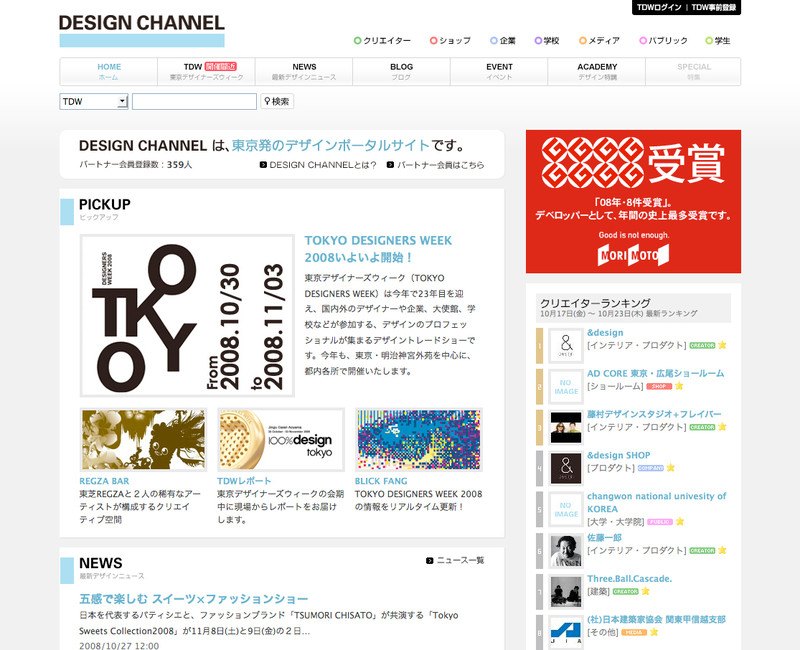Click the star icon beside Three.Ball.Cascade.
800x650 pixels.
(x=645, y=591)
